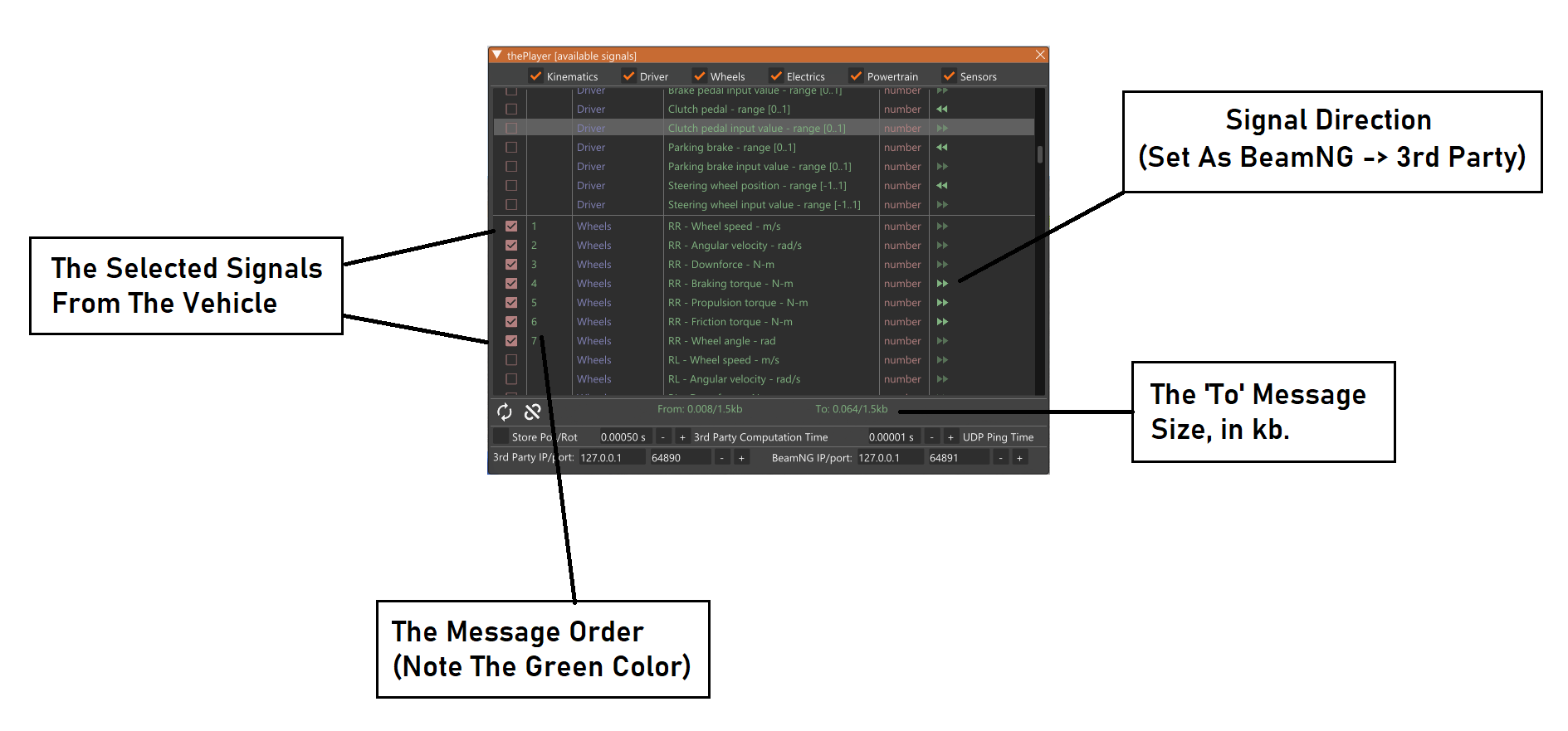Viewport: 1568px width, 731px height.
Task: Increase the 3rd Party port number
Action: (741, 458)
